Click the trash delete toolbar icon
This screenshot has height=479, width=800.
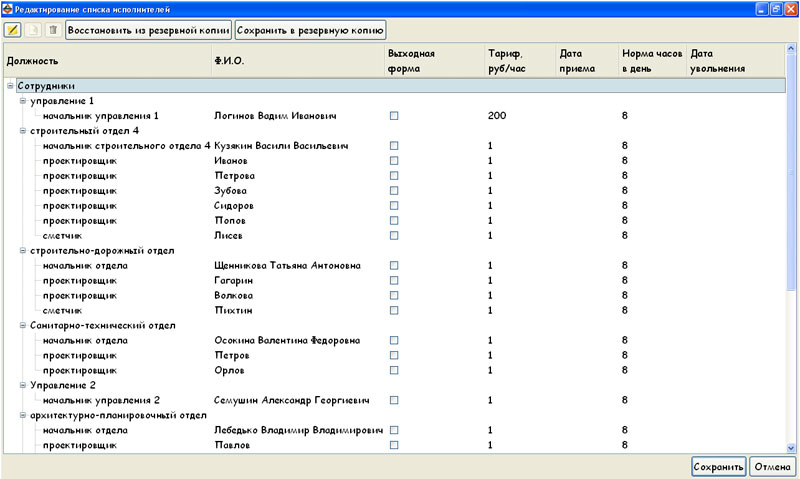[52, 30]
